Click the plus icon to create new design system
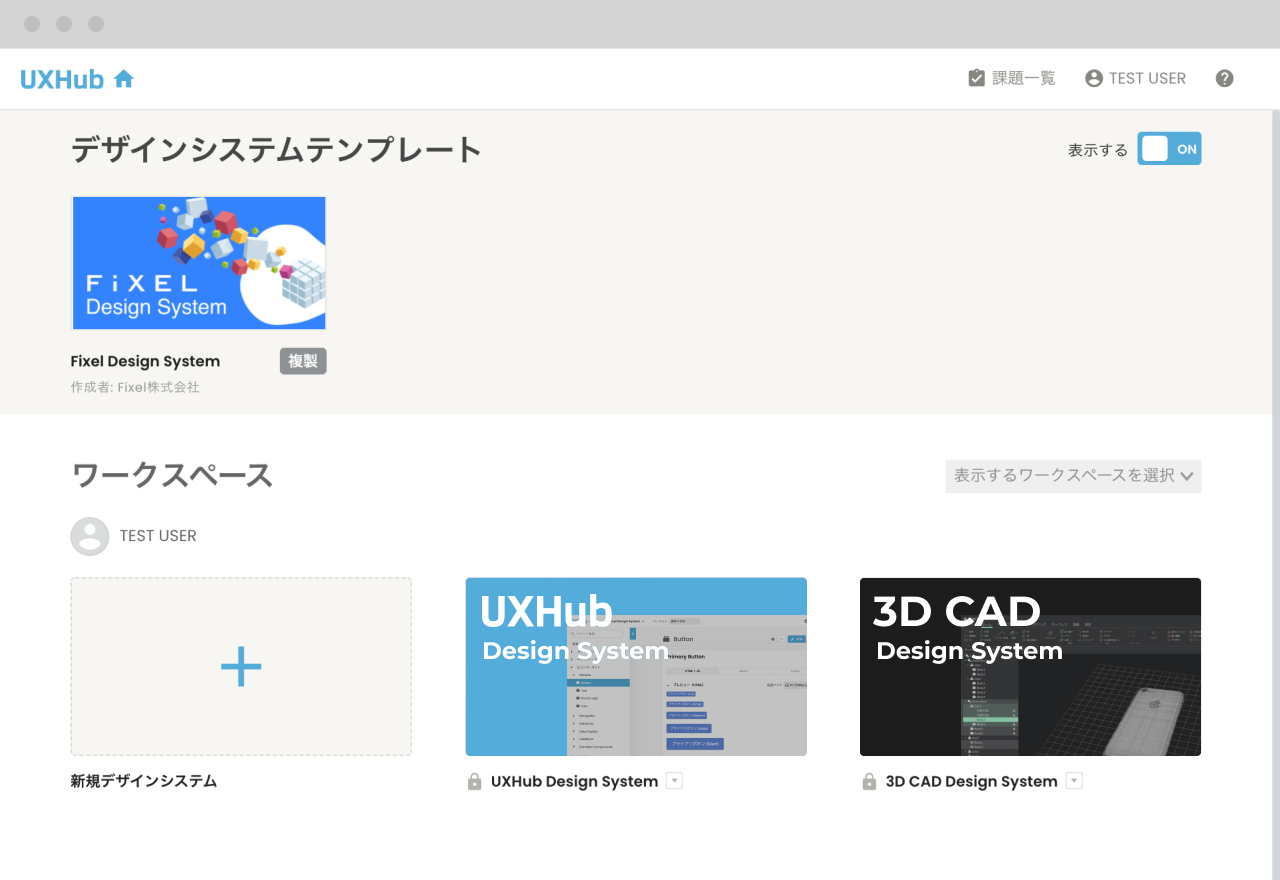 click(x=240, y=666)
